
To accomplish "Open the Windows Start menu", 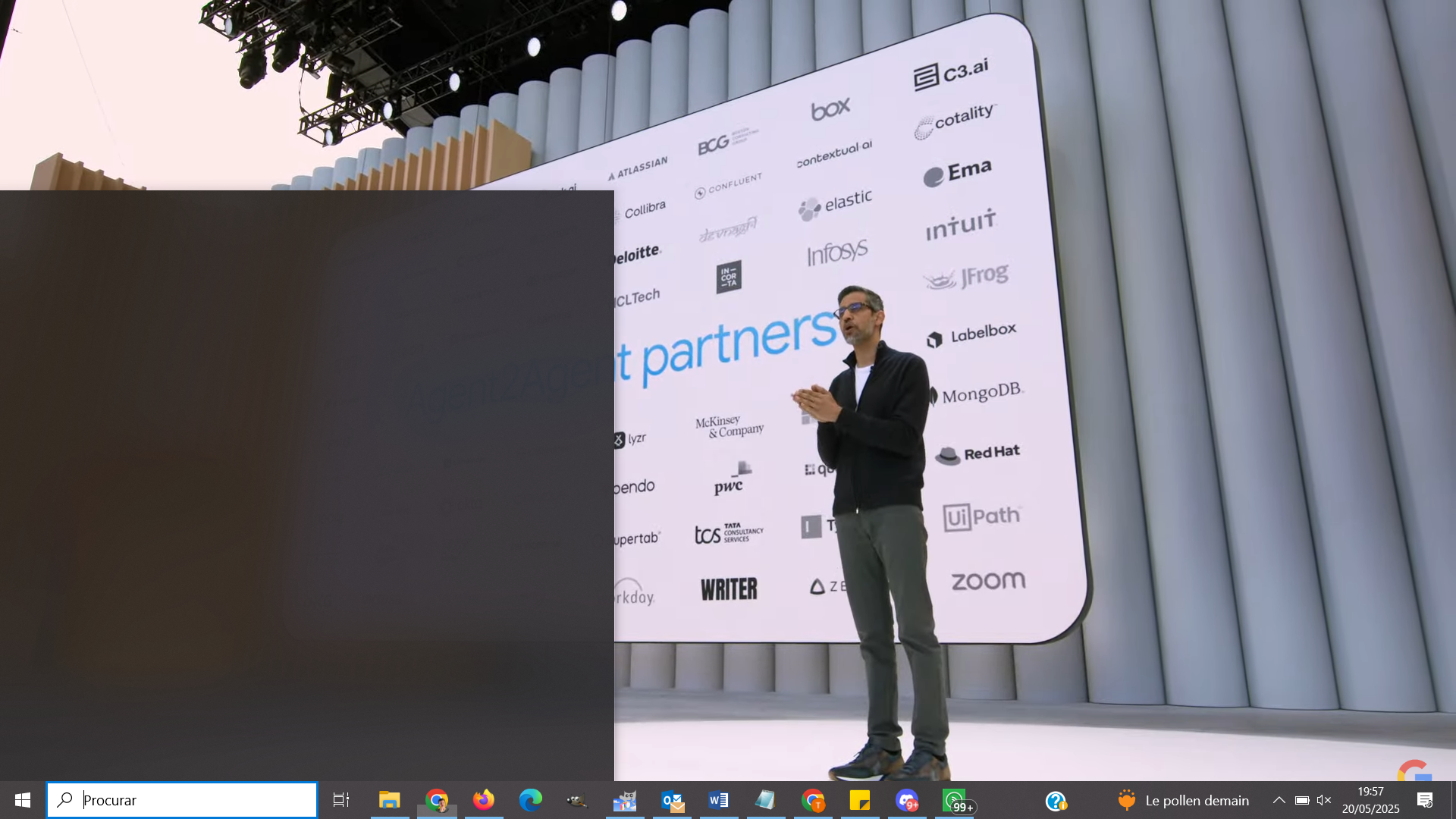I will pyautogui.click(x=23, y=800).
